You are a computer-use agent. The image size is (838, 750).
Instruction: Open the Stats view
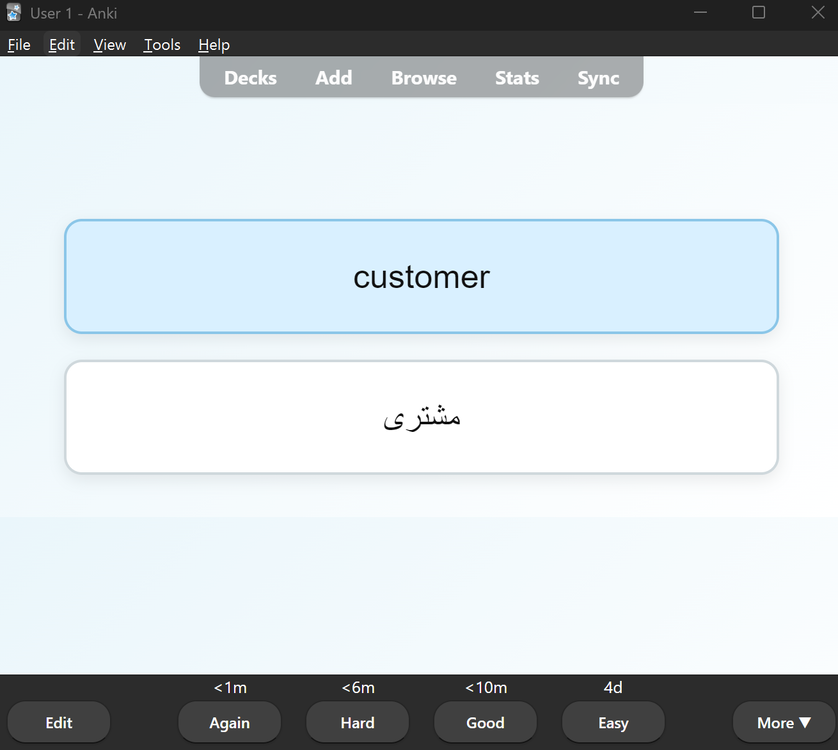pyautogui.click(x=517, y=78)
